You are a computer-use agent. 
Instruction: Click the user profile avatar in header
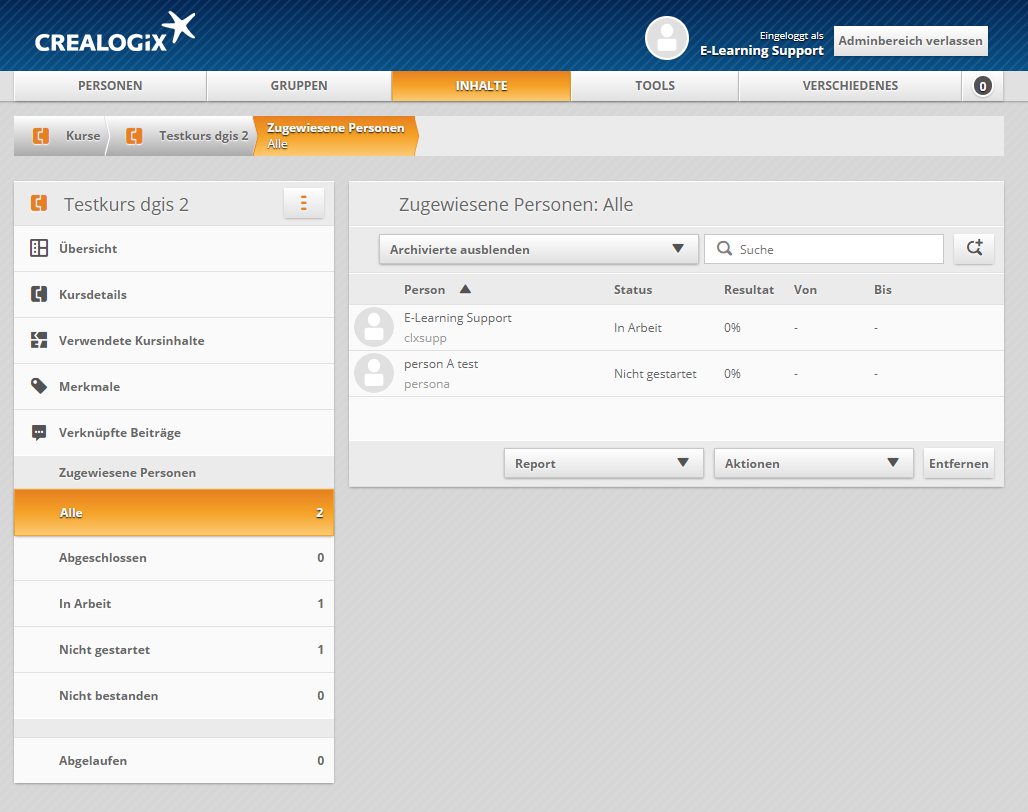pyautogui.click(x=667, y=38)
